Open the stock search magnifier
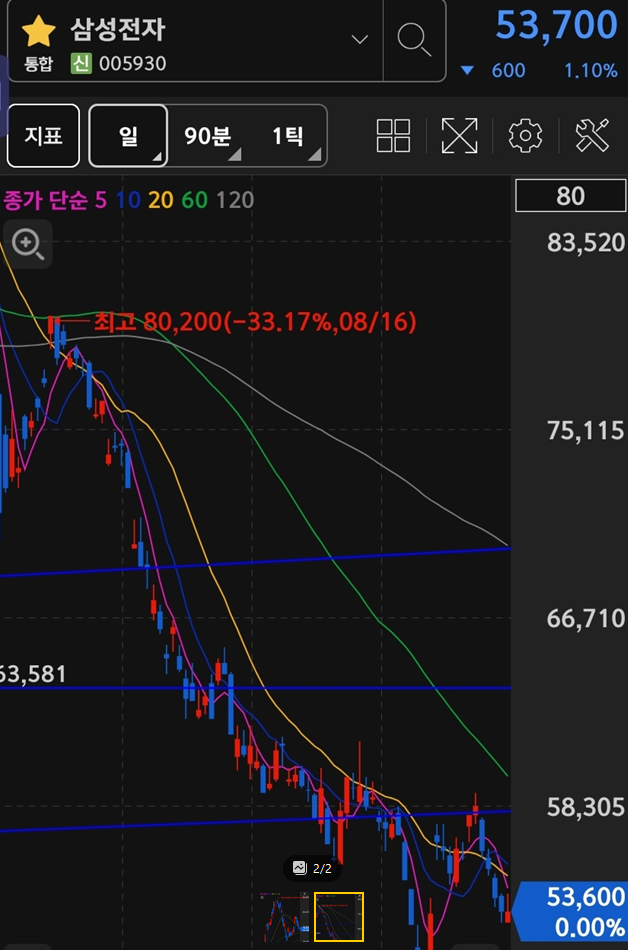This screenshot has width=628, height=950. [x=414, y=40]
